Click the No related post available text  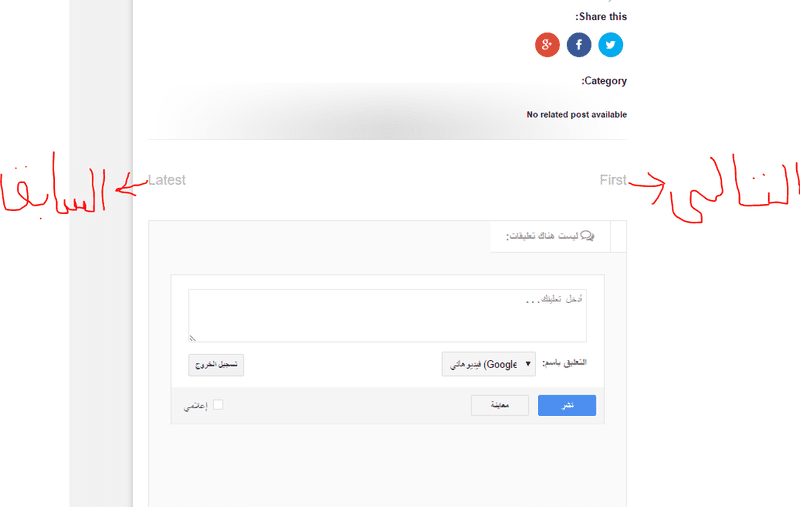coord(576,115)
